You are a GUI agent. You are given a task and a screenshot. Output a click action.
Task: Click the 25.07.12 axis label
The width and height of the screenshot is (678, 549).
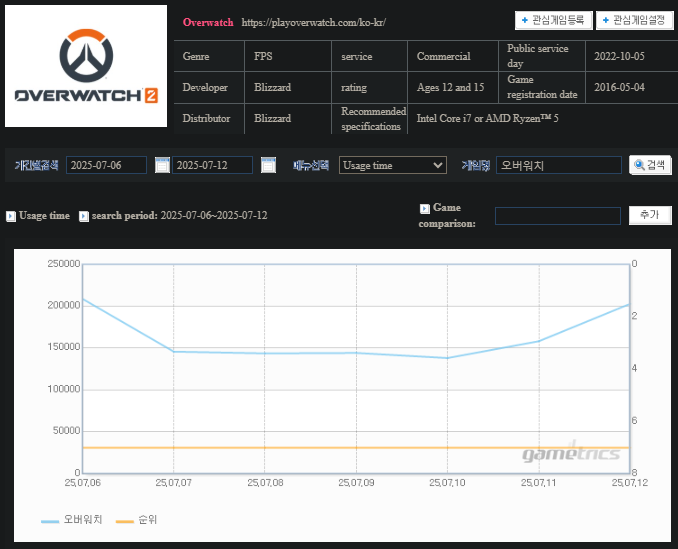[630, 483]
